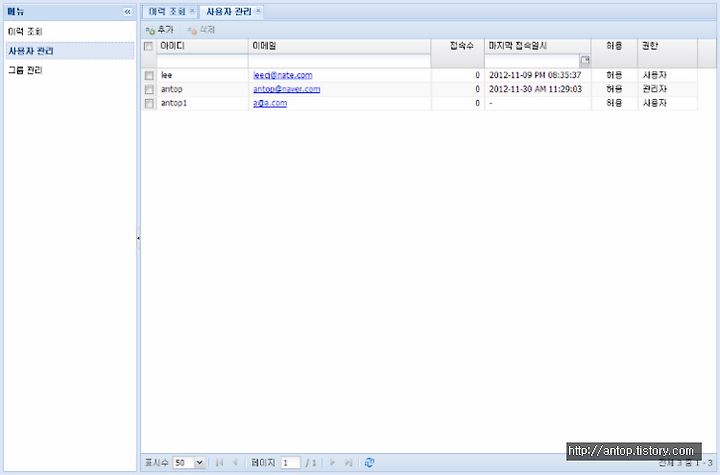Screen dimensions: 720x475
Task: Select the antop1 user id cell
Action: pos(202,103)
